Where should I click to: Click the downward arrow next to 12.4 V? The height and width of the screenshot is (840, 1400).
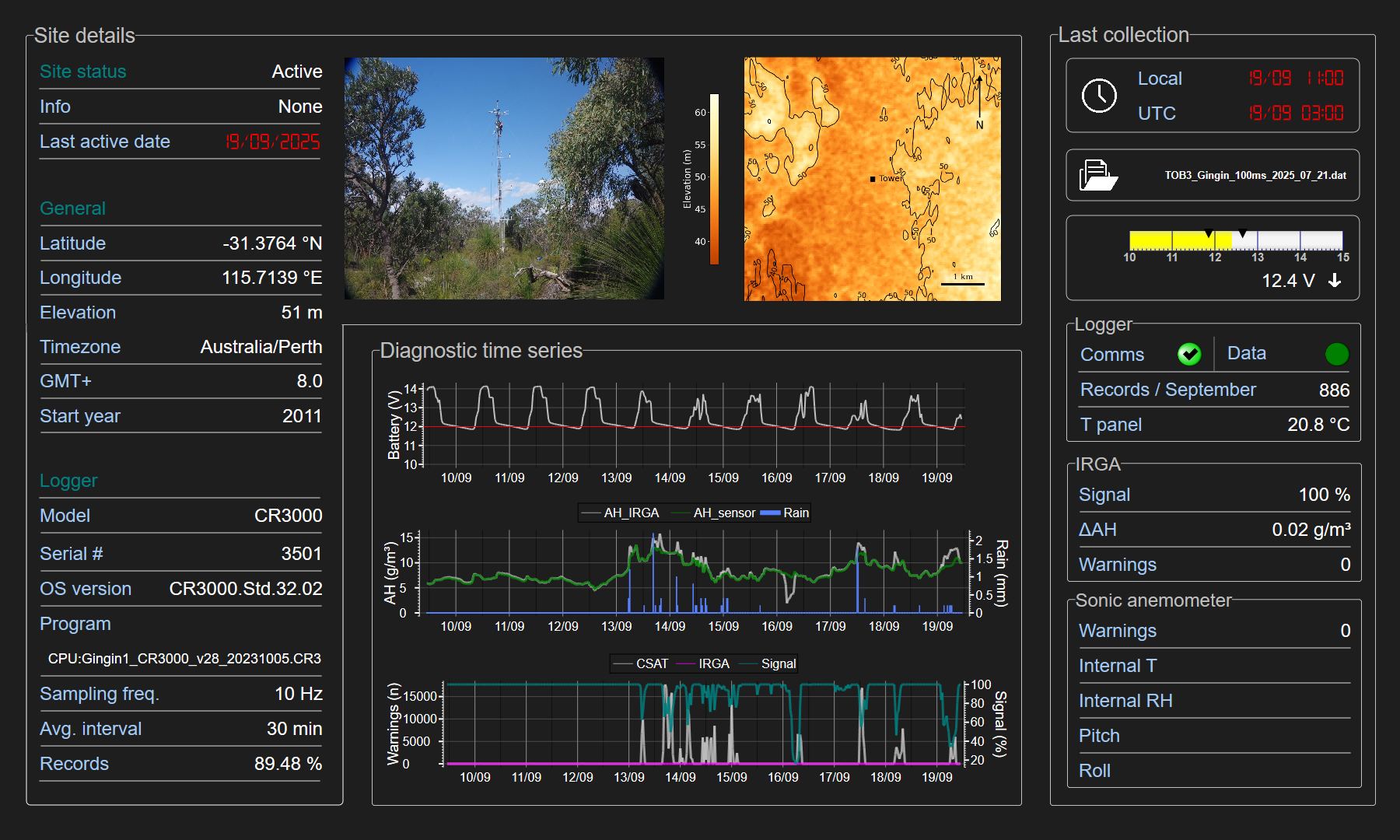click(x=1335, y=281)
